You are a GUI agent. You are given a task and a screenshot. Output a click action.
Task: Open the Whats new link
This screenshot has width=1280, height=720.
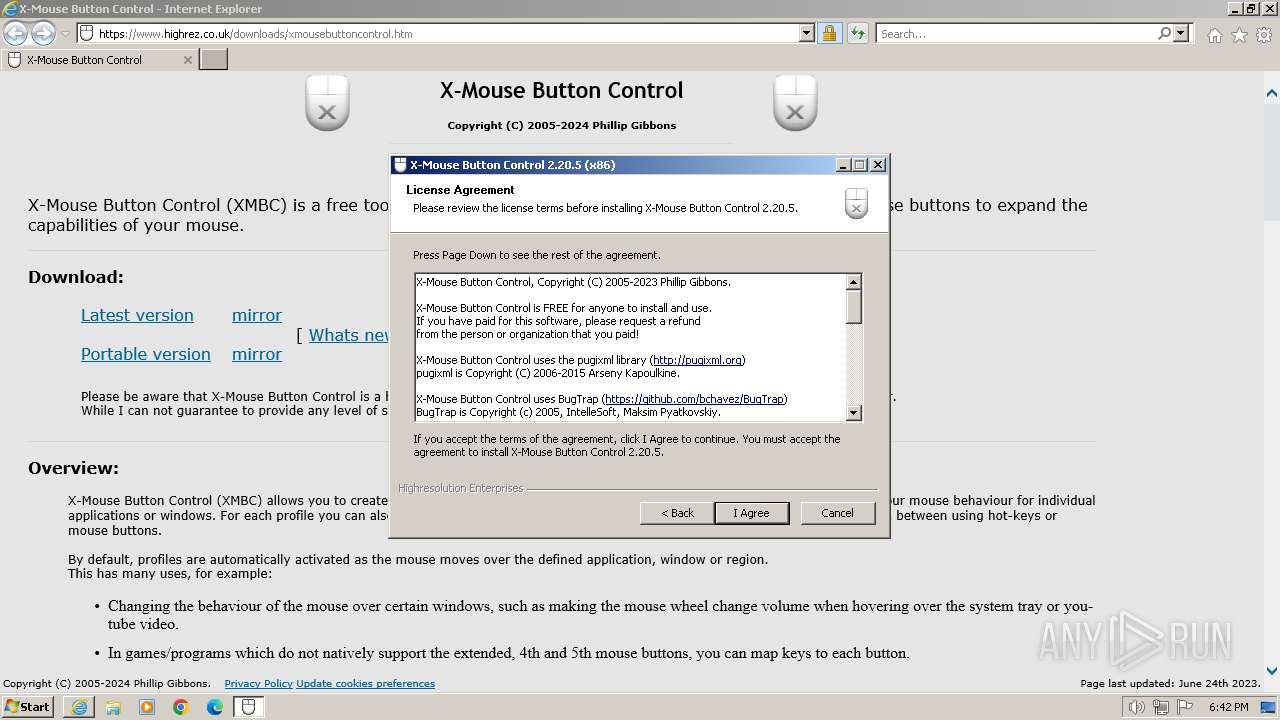tap(348, 335)
